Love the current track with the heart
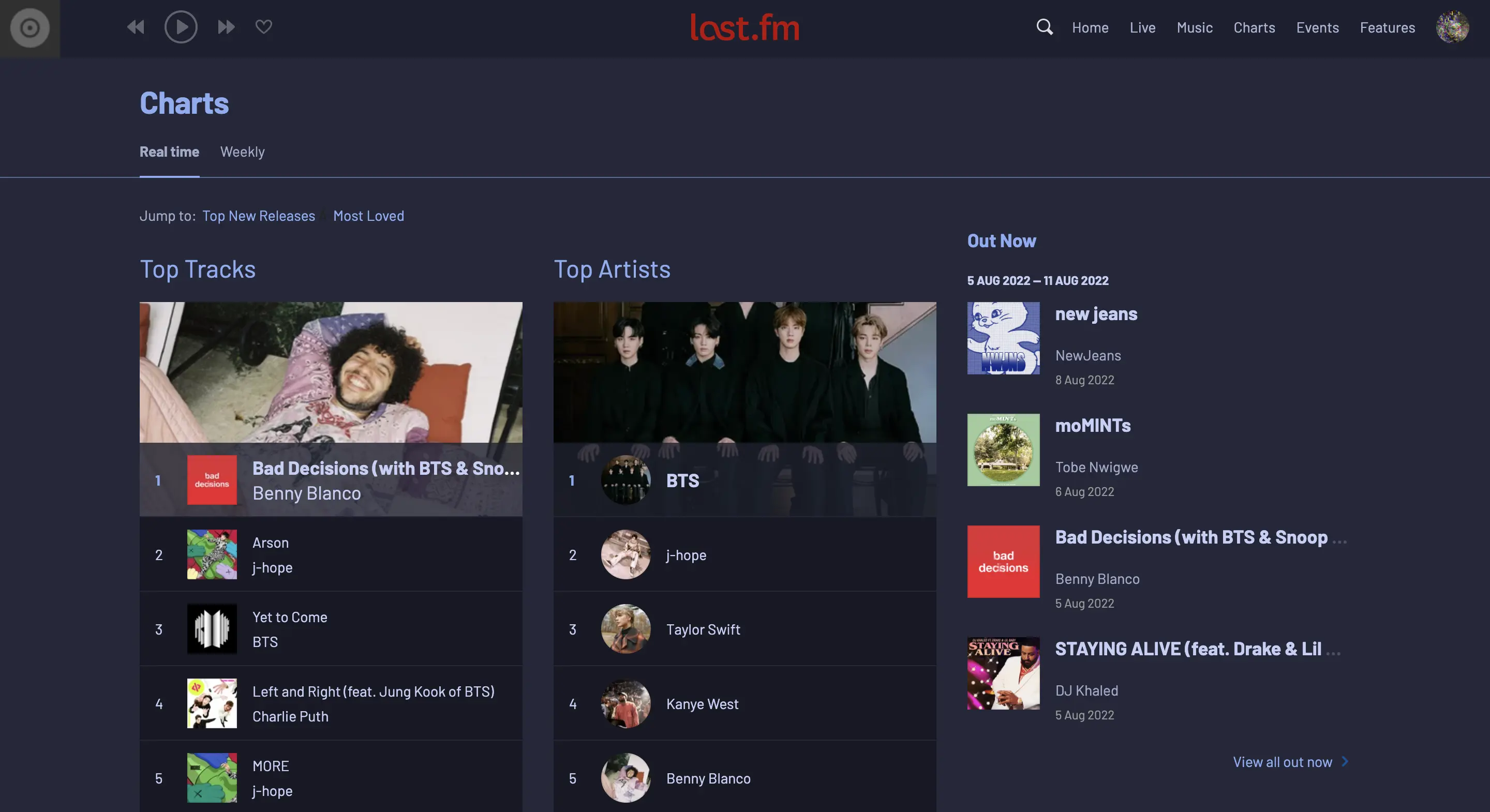This screenshot has width=1490, height=812. 264,26
